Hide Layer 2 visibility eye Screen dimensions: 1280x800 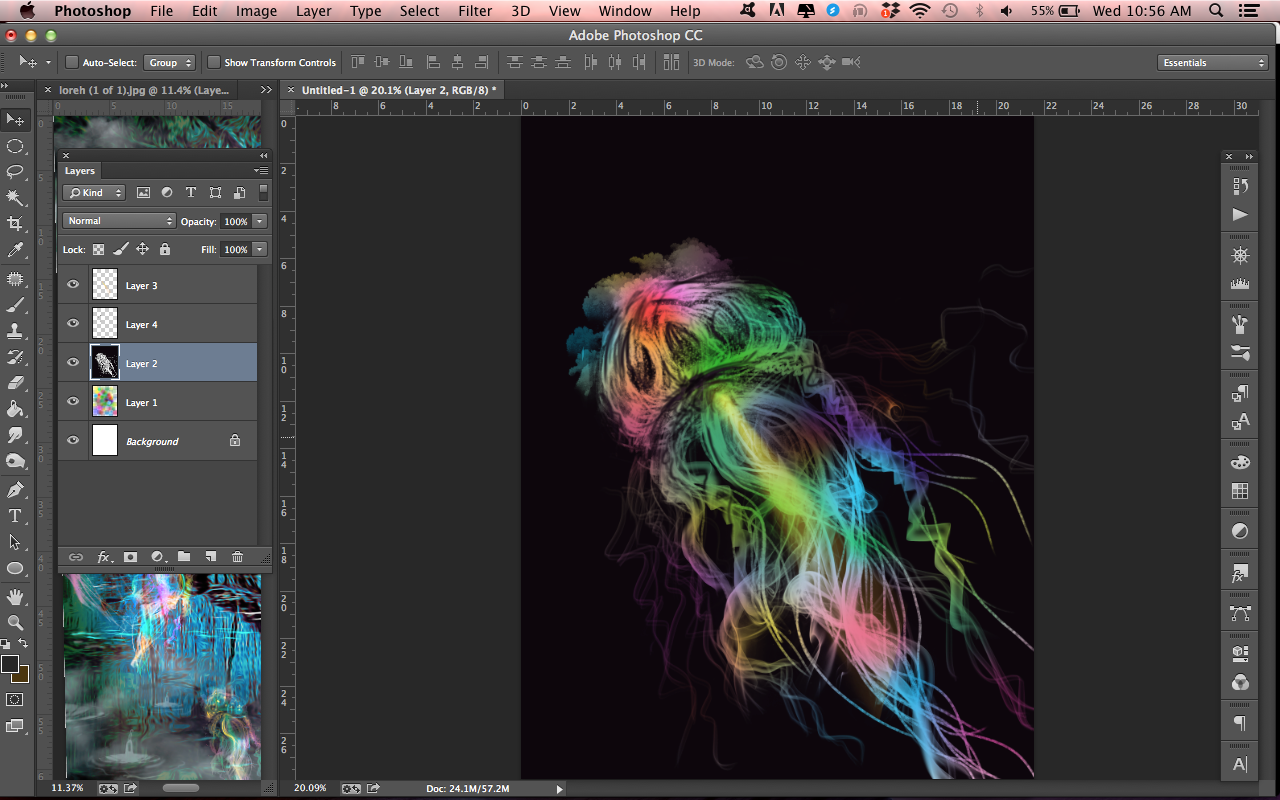coord(73,363)
